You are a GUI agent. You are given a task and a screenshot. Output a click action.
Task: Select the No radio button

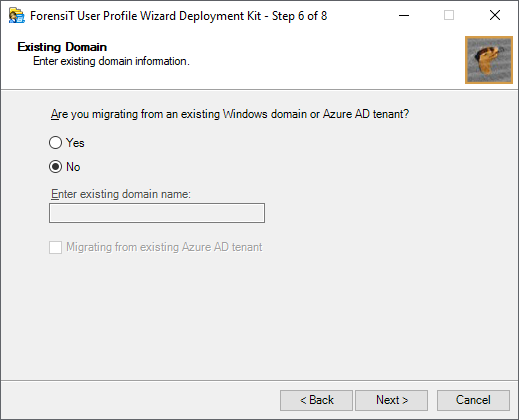[x=55, y=167]
